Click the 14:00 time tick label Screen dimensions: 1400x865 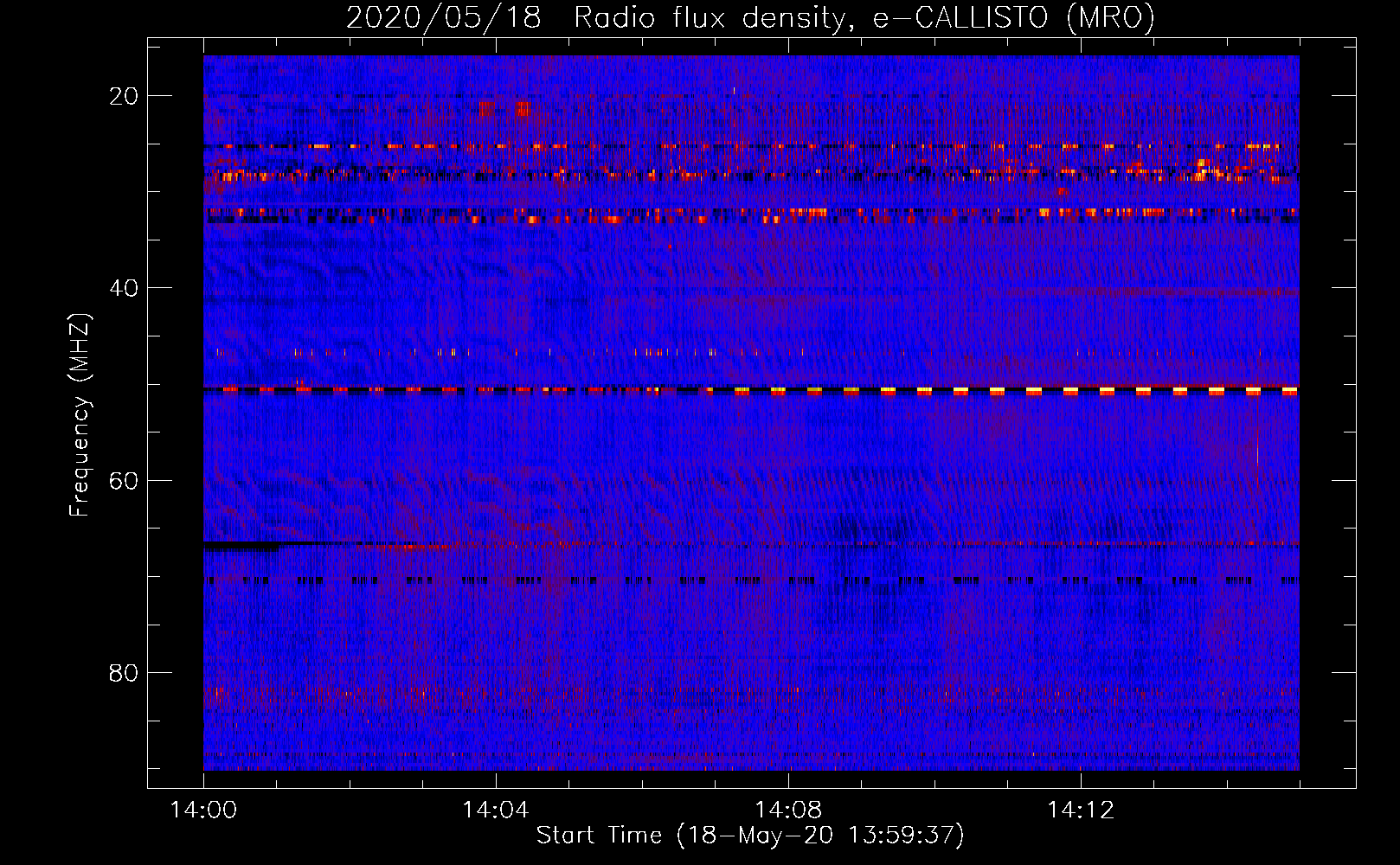pyautogui.click(x=203, y=811)
